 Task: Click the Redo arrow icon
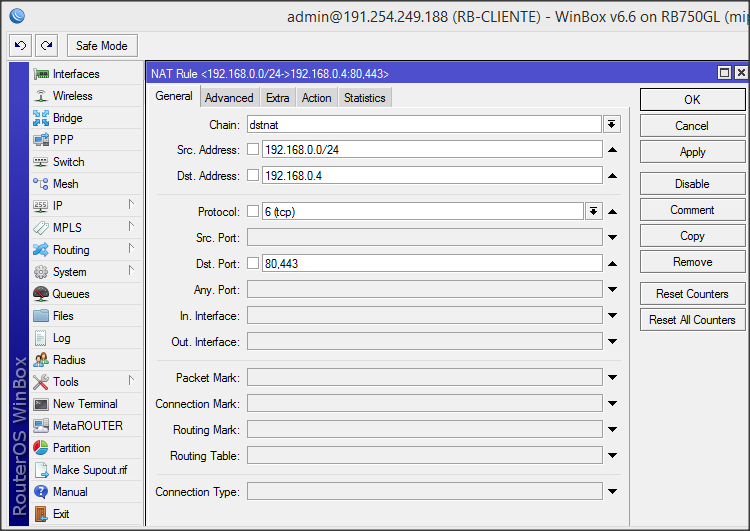(46, 46)
